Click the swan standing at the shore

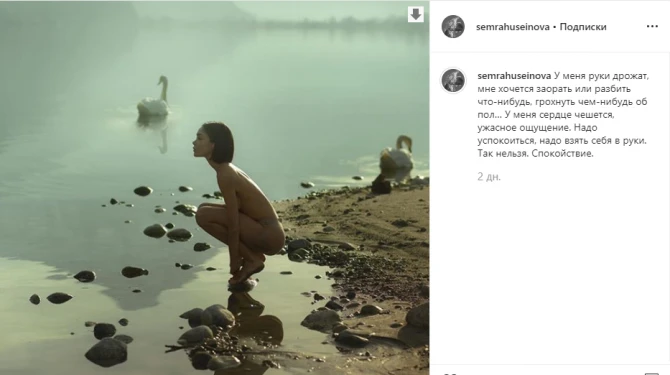click(x=397, y=158)
